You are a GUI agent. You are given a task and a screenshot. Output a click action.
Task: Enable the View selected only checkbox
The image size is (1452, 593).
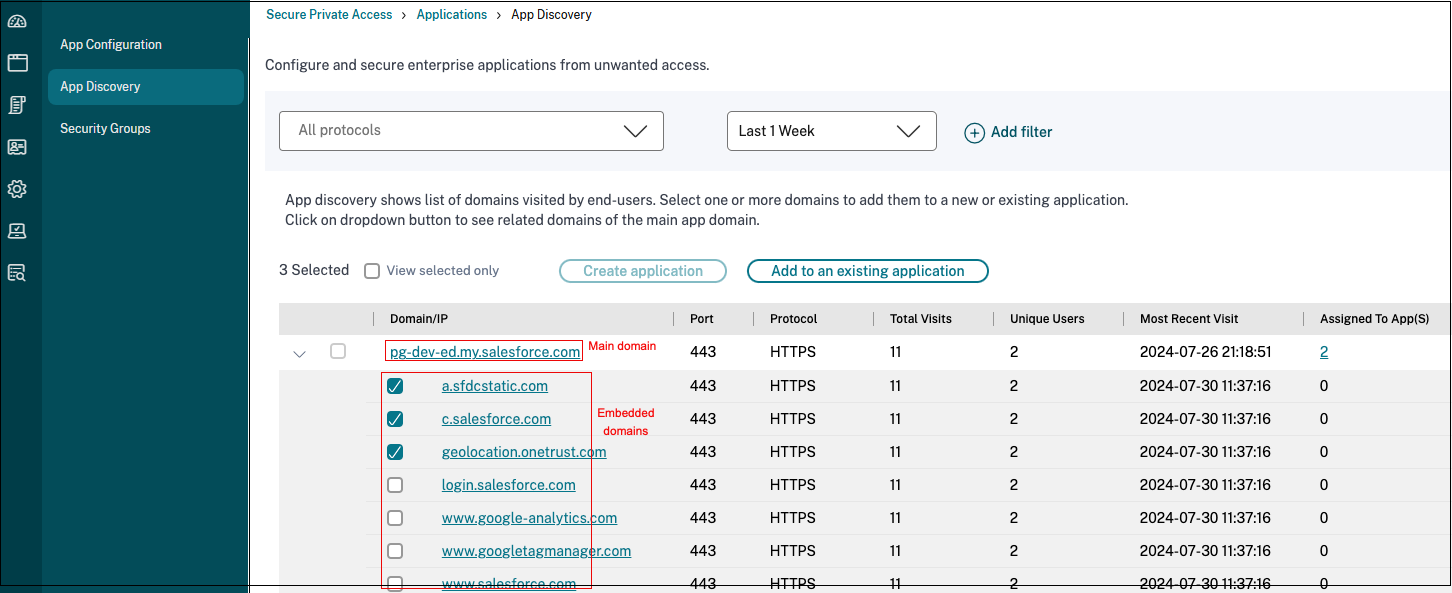coord(372,271)
